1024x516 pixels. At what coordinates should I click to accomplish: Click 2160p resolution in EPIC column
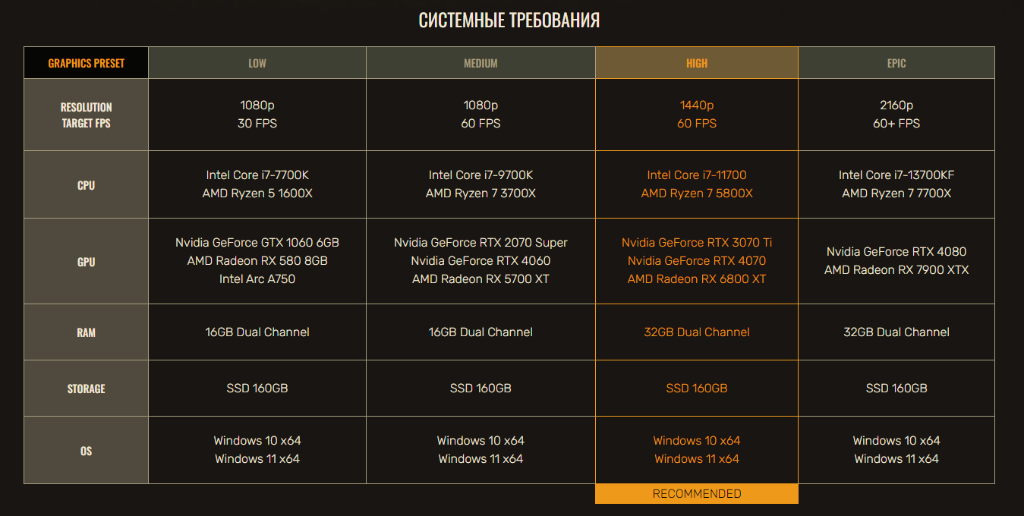[x=896, y=105]
